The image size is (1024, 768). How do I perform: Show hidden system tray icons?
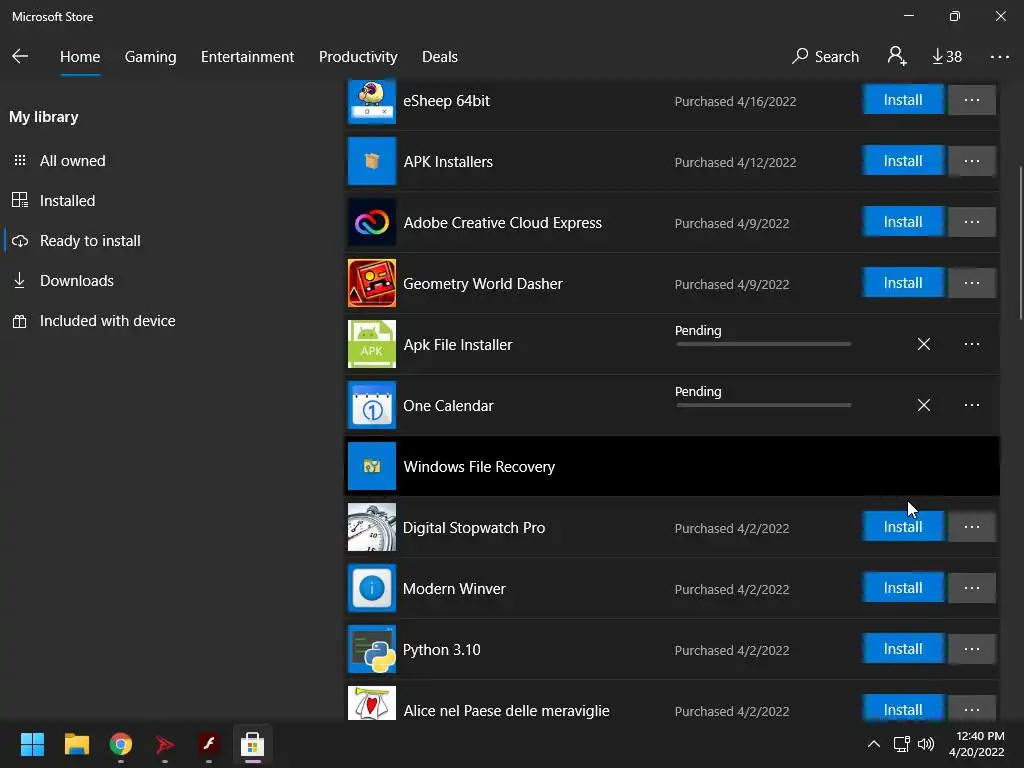[x=874, y=744]
